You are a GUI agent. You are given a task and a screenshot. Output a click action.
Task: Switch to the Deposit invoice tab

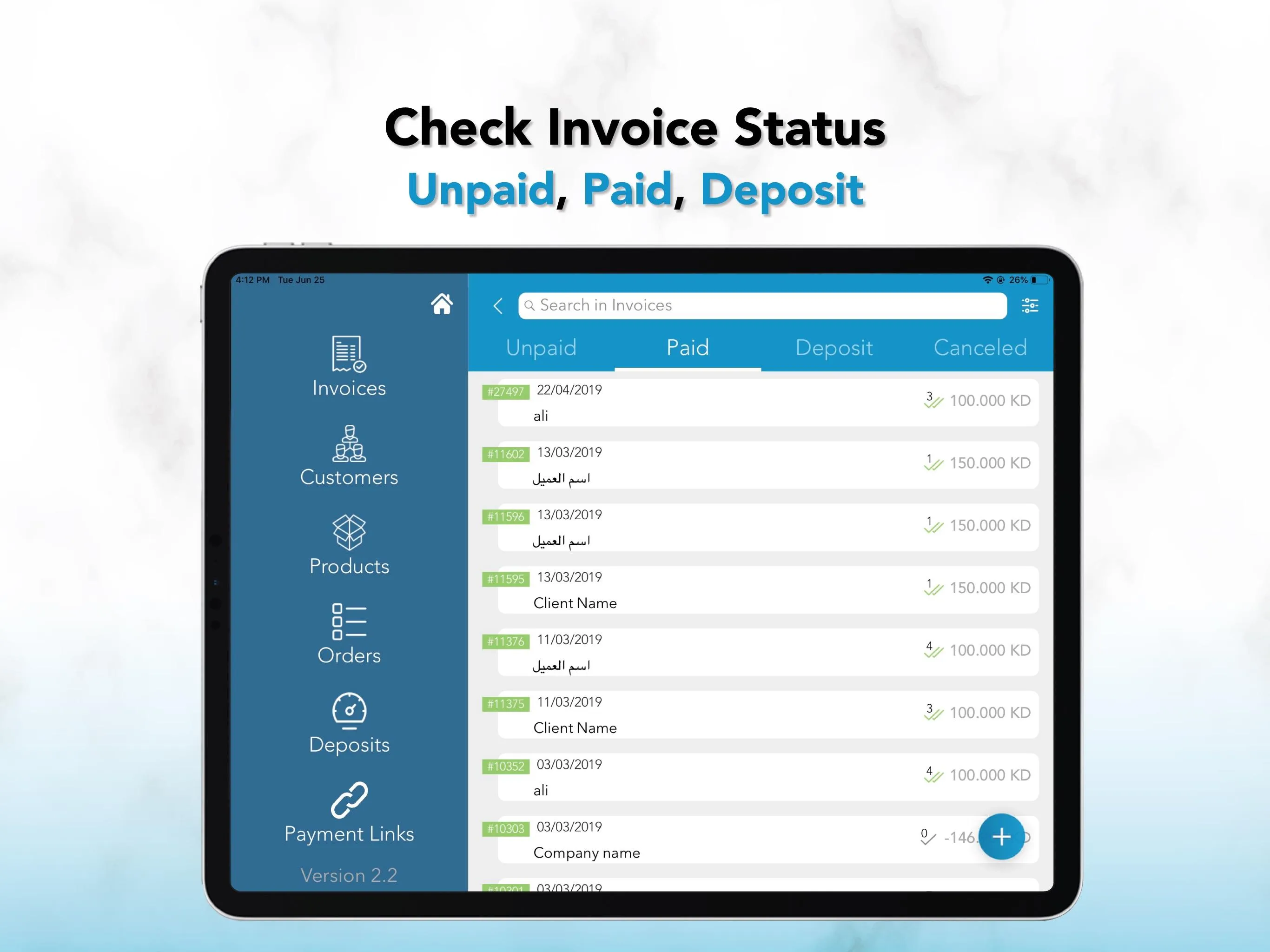tap(833, 348)
